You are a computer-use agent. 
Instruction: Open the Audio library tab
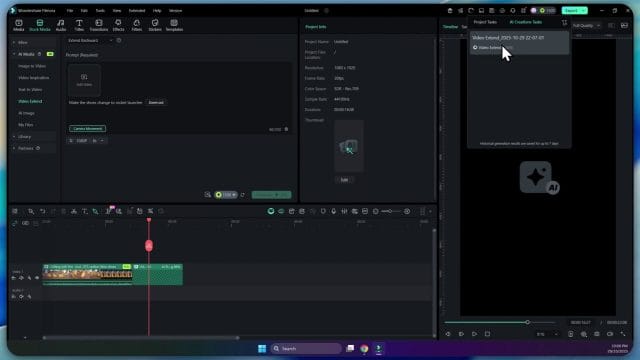tap(61, 25)
